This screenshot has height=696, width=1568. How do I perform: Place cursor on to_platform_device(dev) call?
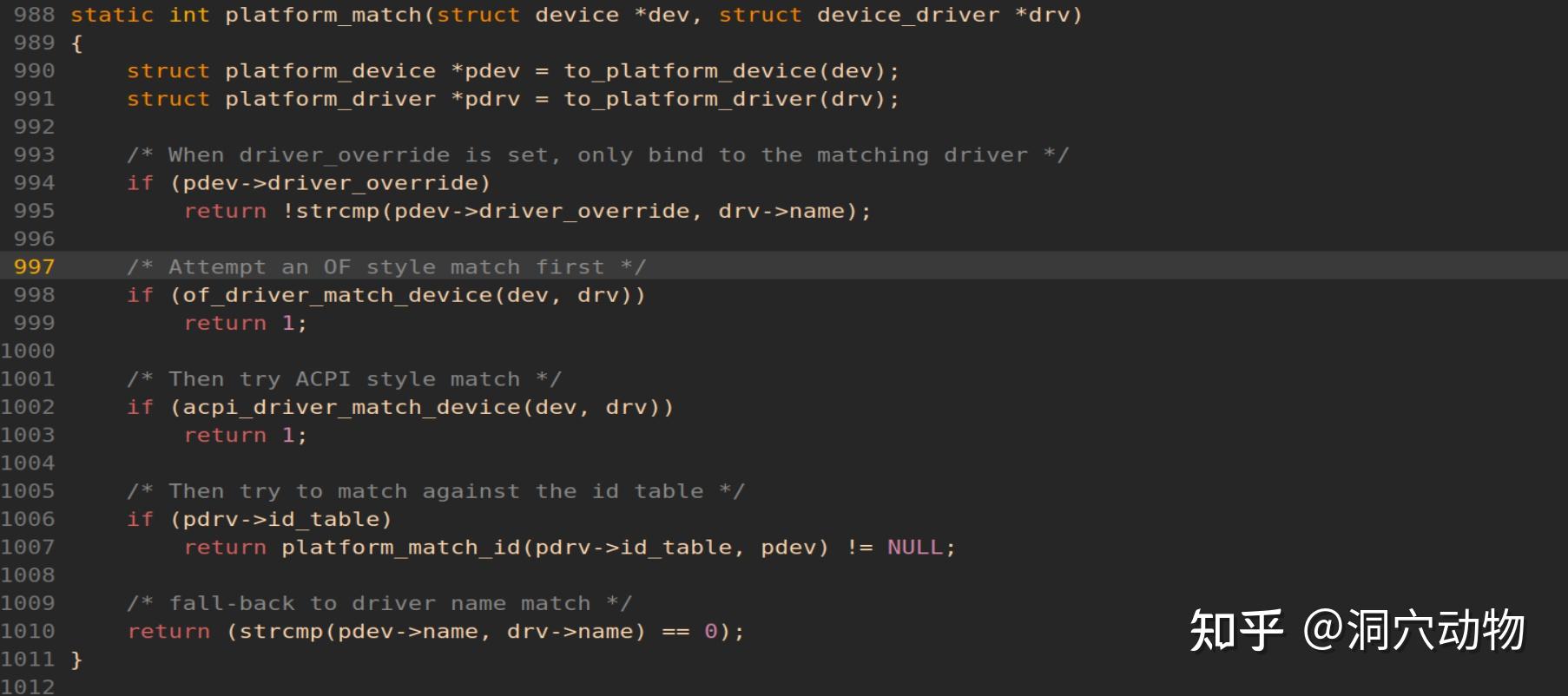coord(725,71)
